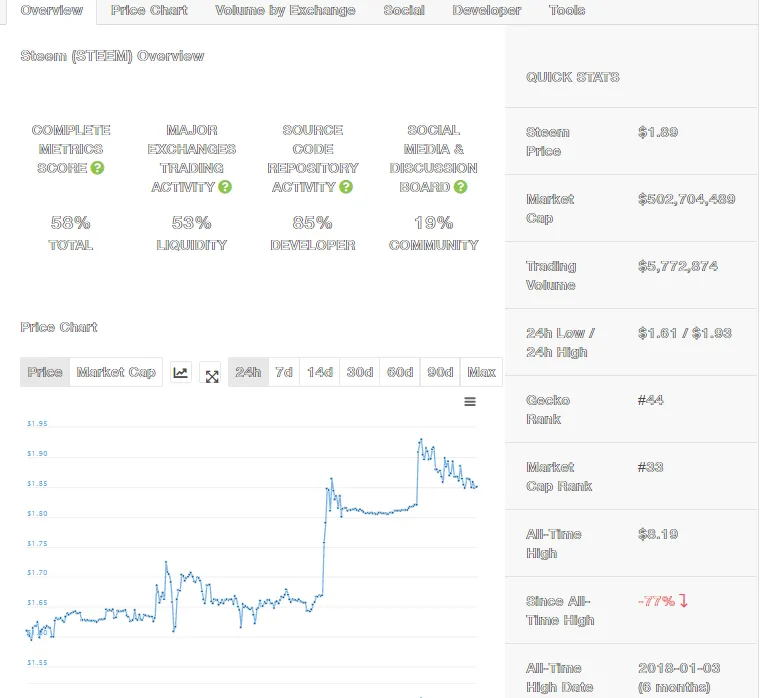Click the Steem (STEEM) Overview heading
760x698 pixels.
pos(112,56)
